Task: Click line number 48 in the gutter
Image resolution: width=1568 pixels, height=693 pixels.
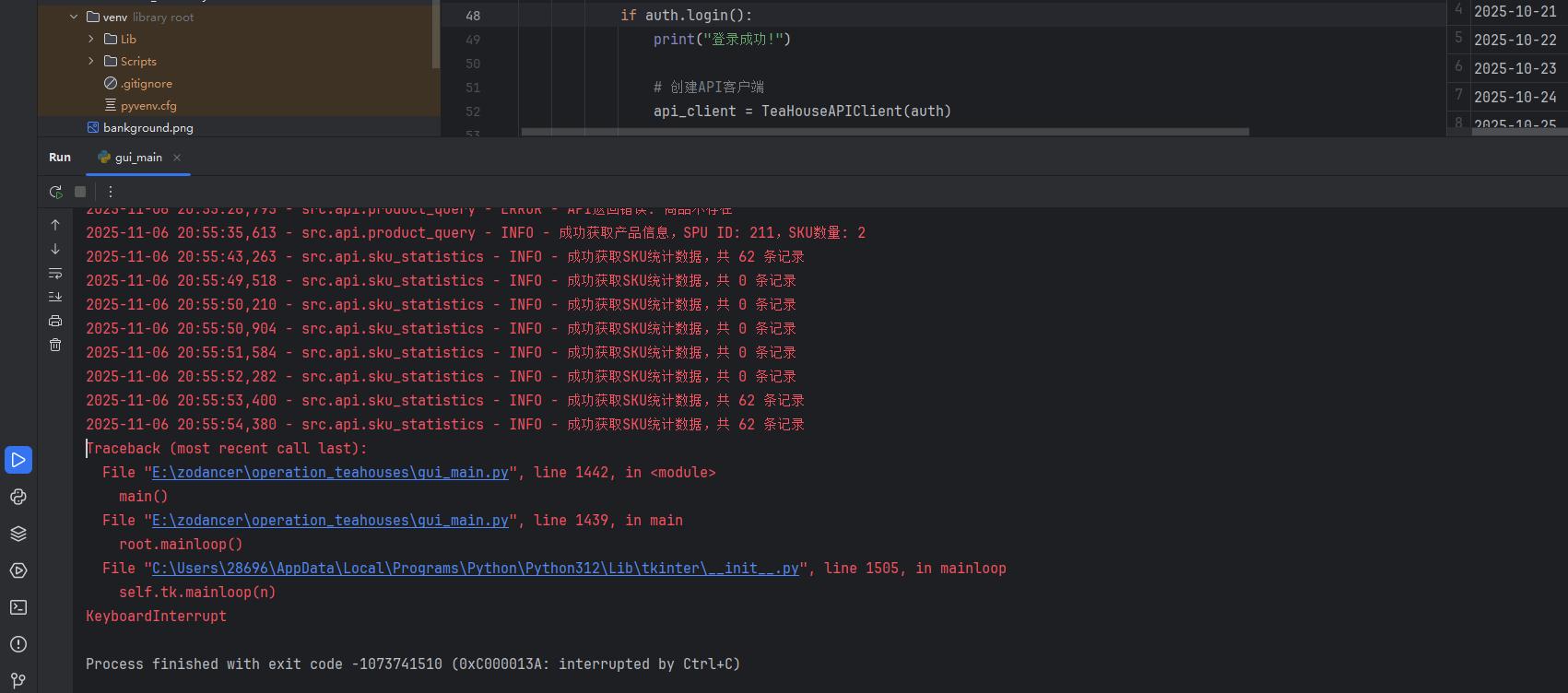Action: coord(473,16)
